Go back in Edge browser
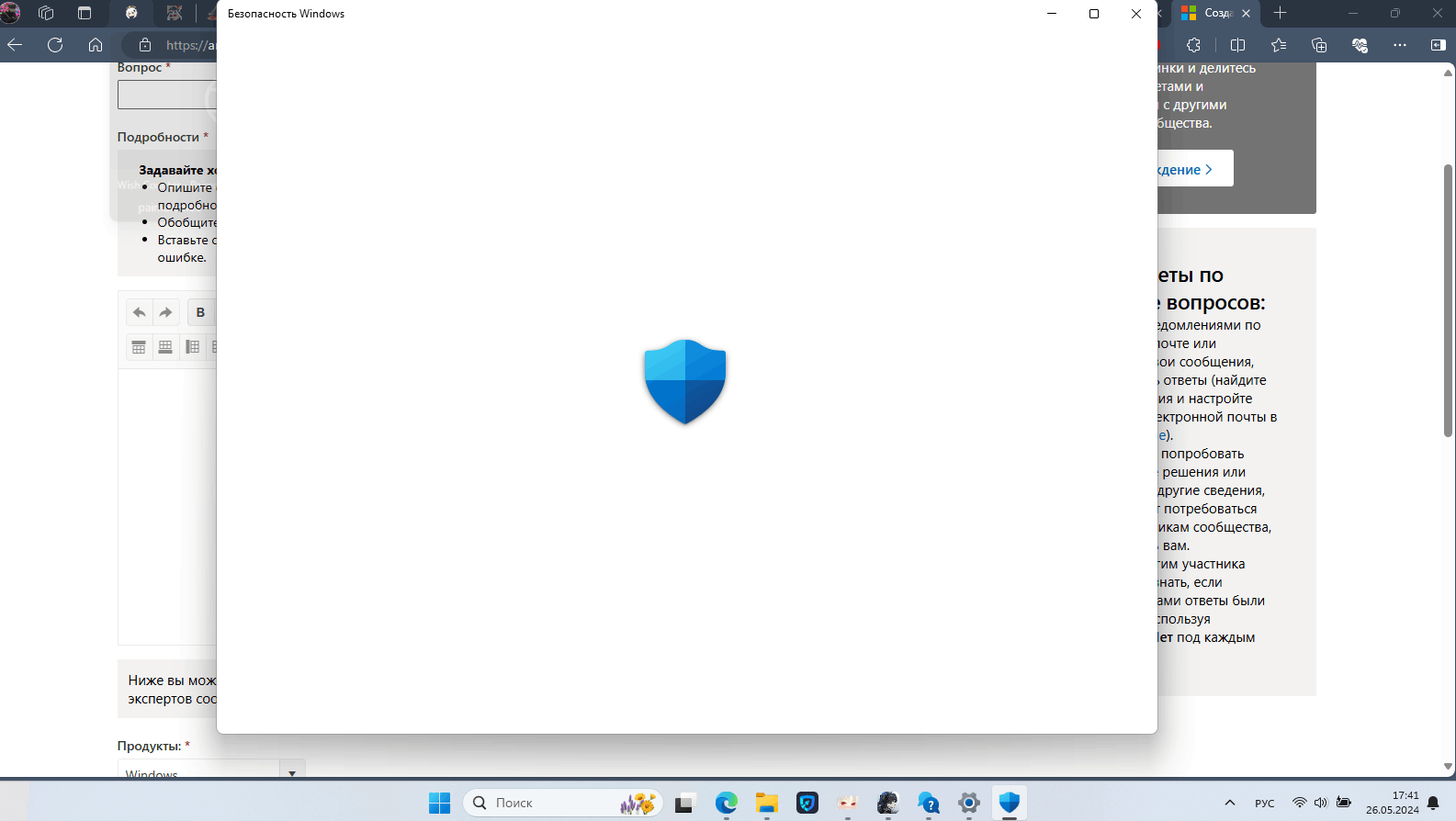This screenshot has height=821, width=1456. click(15, 45)
